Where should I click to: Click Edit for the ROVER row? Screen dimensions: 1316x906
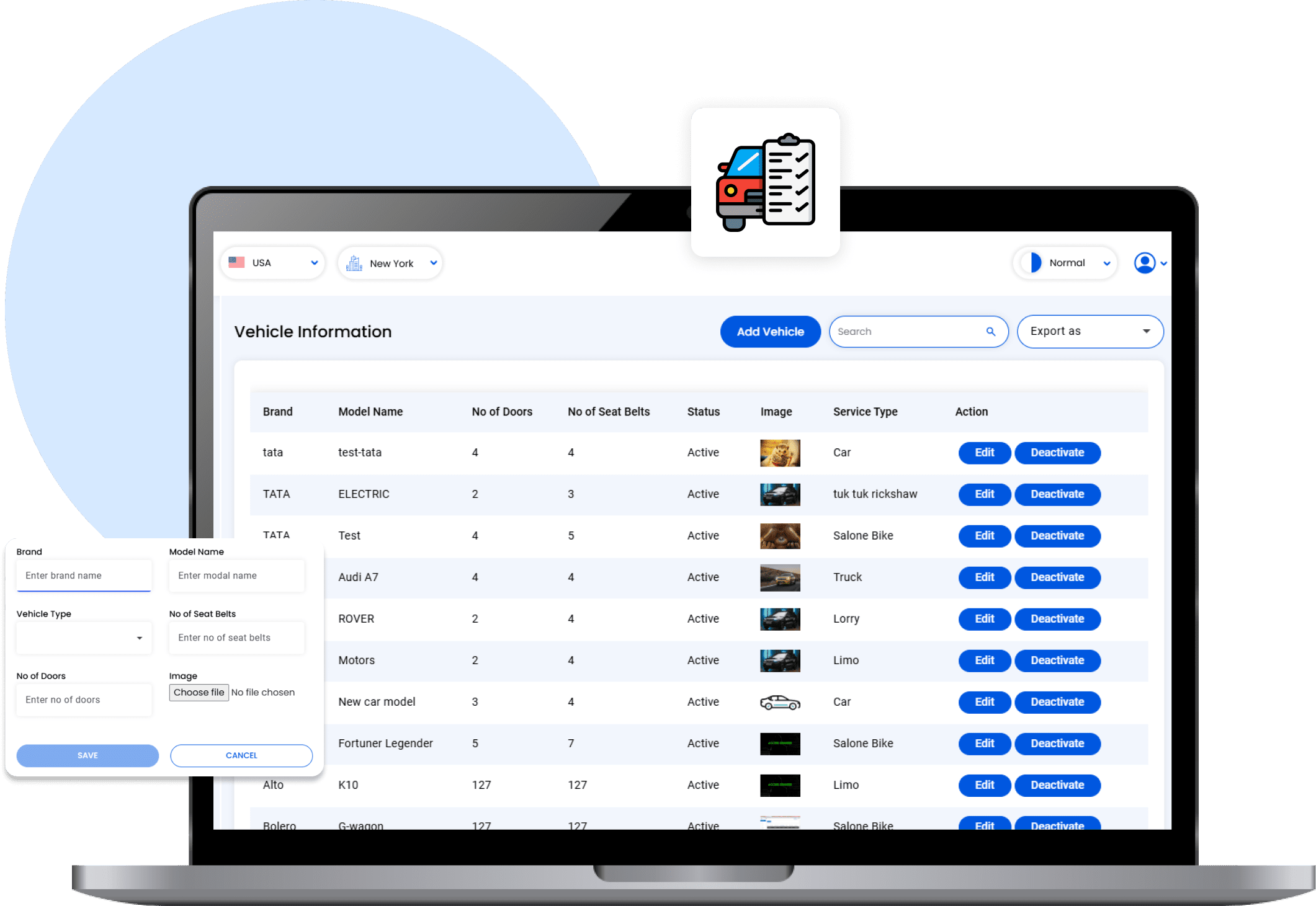pyautogui.click(x=984, y=619)
